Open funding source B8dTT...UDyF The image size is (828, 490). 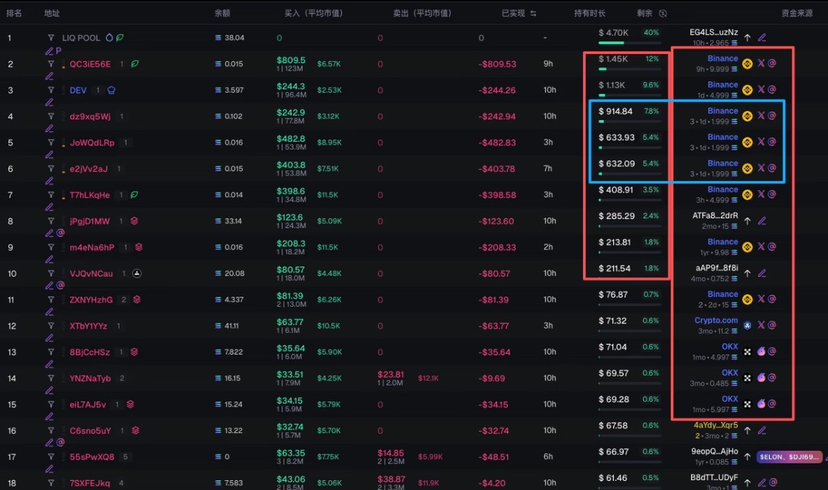click(x=714, y=477)
